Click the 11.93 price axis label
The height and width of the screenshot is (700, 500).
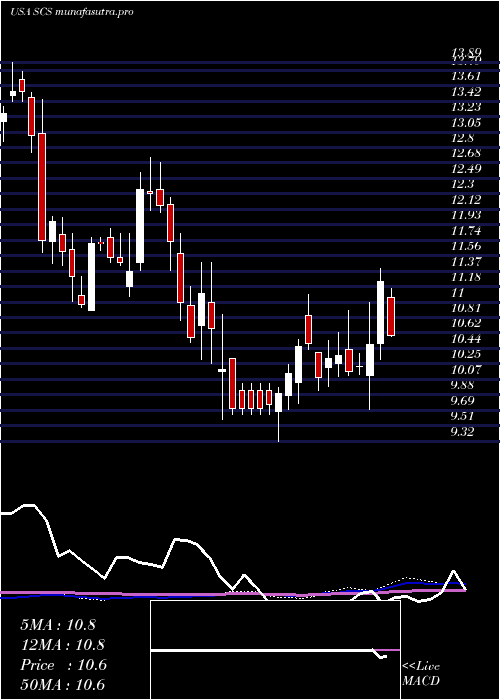click(x=467, y=215)
